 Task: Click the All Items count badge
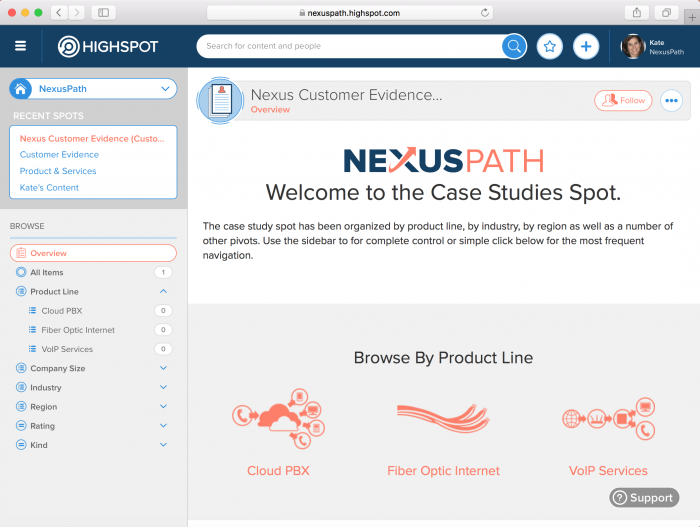point(163,272)
